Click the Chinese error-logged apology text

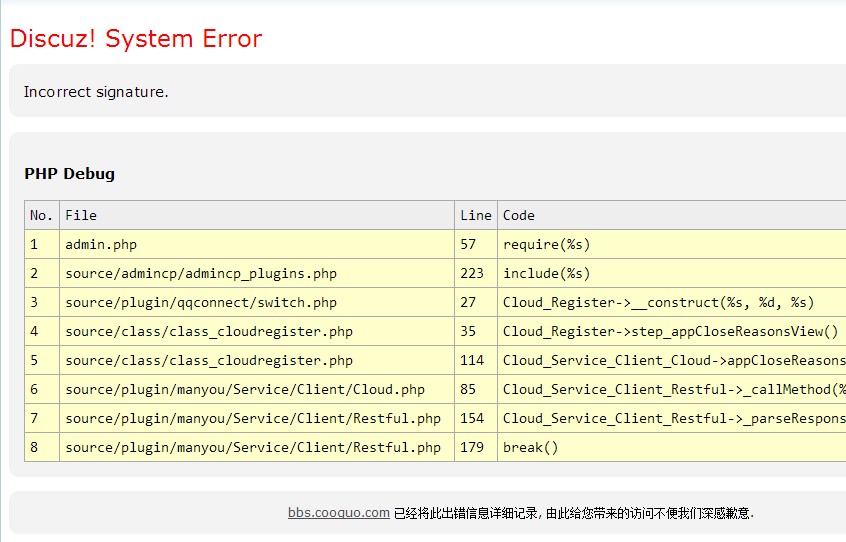point(574,513)
